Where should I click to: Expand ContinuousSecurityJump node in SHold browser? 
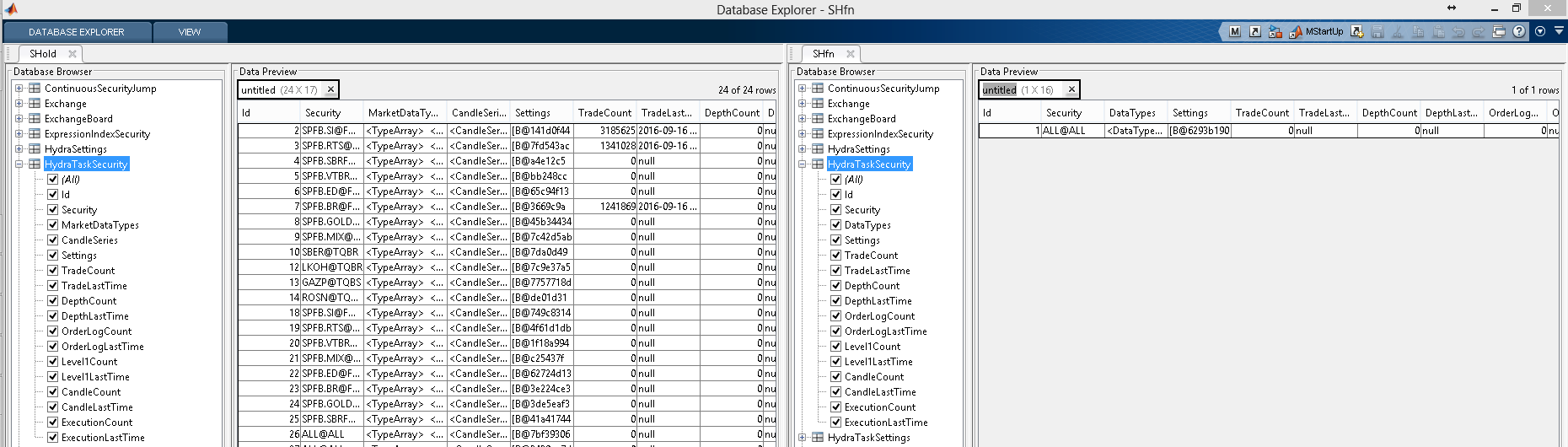click(19, 88)
